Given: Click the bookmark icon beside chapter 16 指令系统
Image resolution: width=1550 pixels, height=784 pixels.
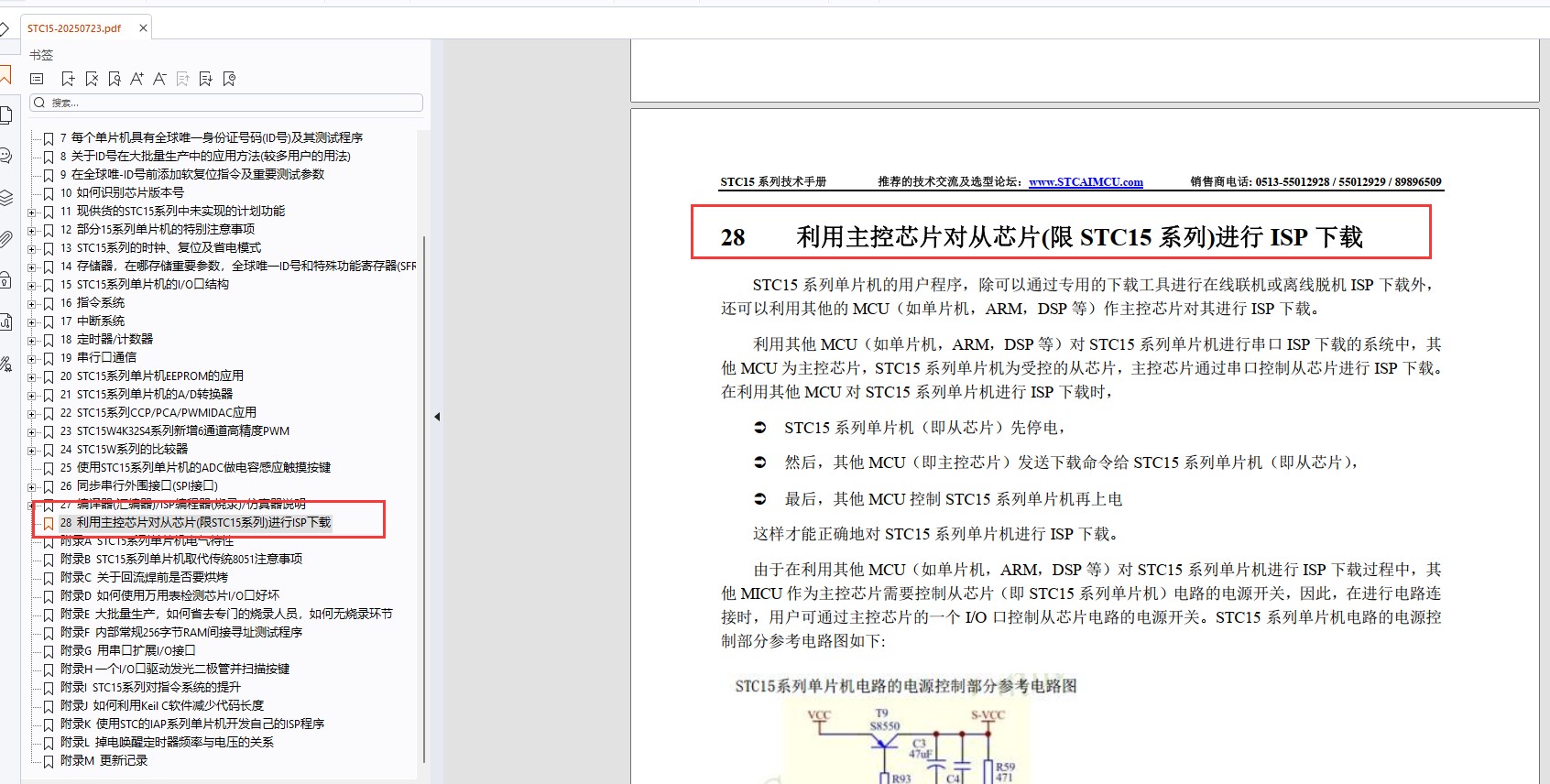Looking at the screenshot, I should pos(49,303).
